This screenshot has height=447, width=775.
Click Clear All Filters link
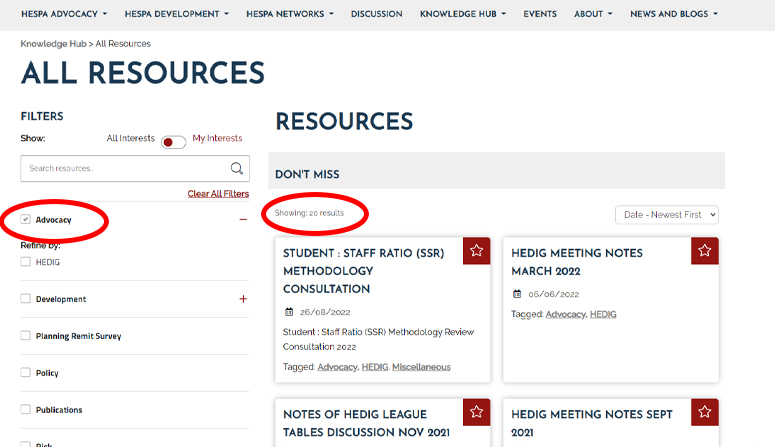pos(218,194)
